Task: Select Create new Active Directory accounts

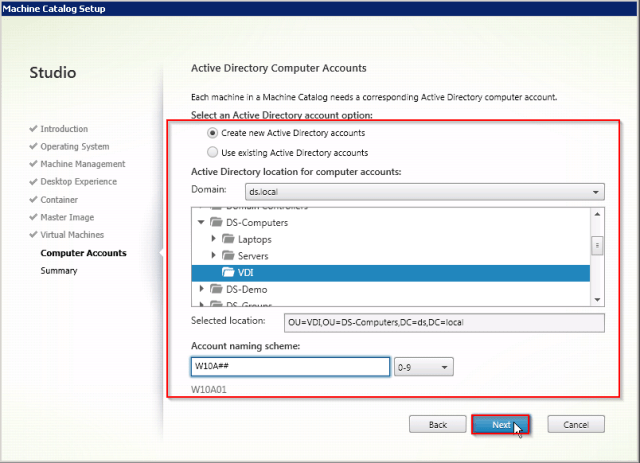Action: pos(211,133)
